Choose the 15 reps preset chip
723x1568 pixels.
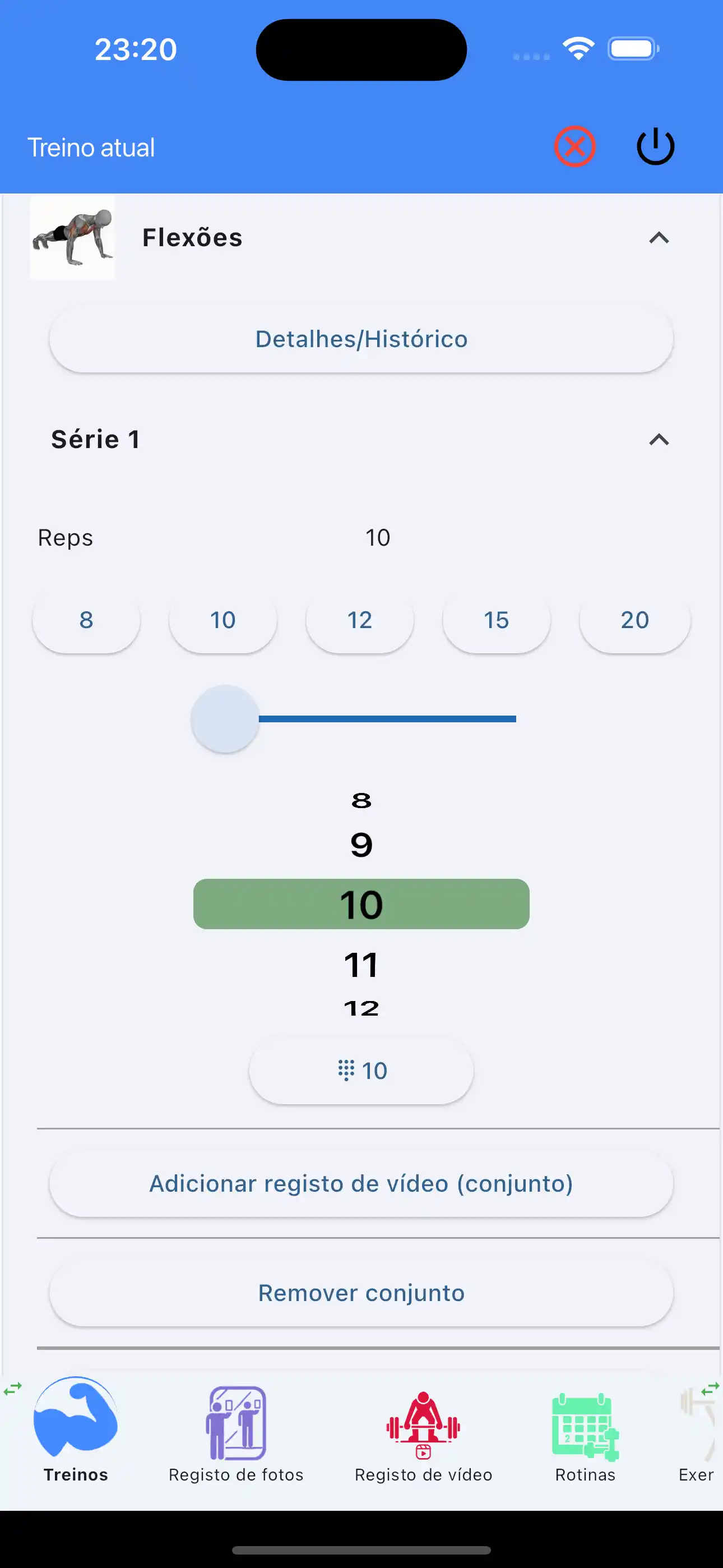pos(497,620)
